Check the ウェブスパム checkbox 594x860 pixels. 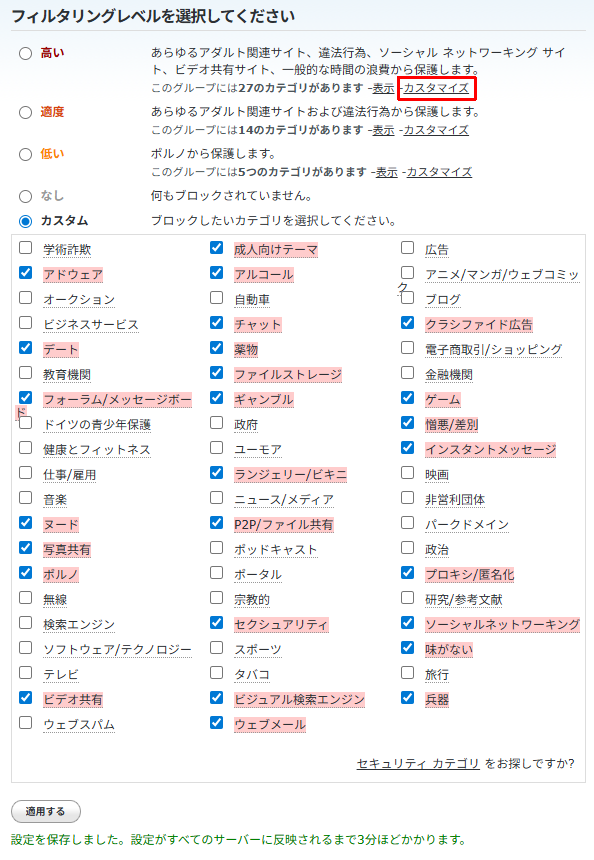25,722
